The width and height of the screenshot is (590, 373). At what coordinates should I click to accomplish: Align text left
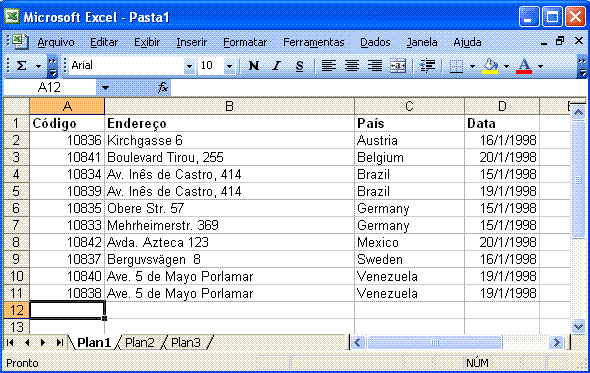(x=328, y=66)
